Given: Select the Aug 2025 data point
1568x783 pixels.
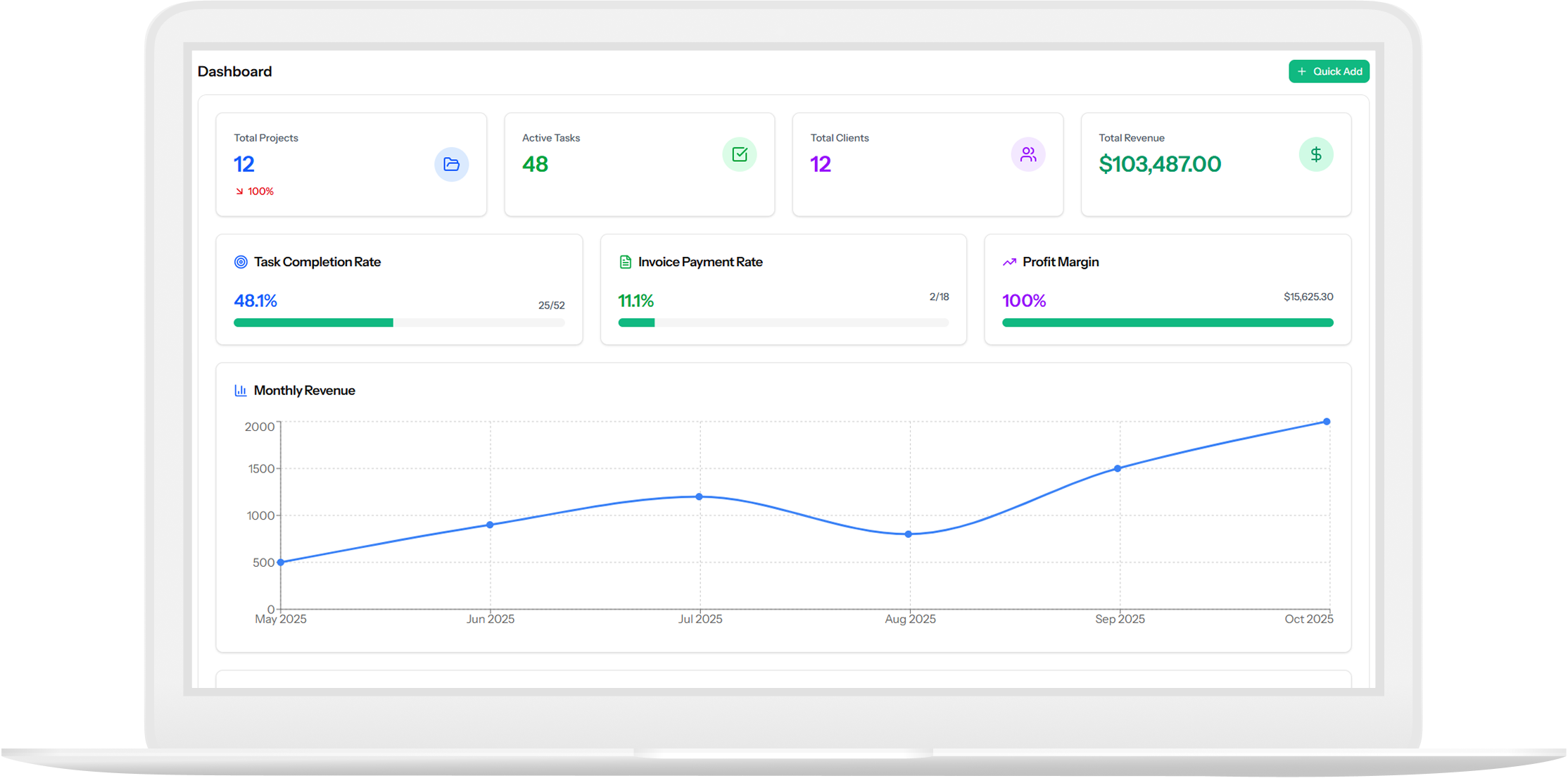Looking at the screenshot, I should pos(909,534).
